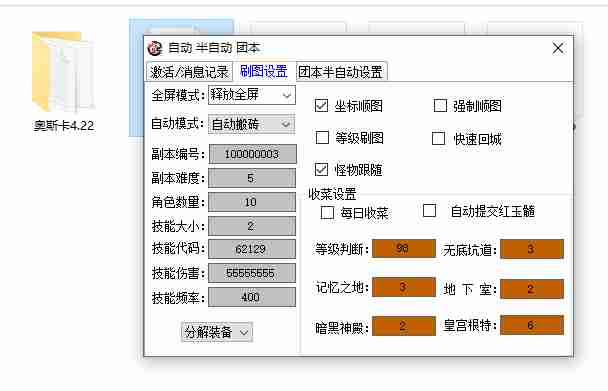This screenshot has width=608, height=391.
Task: Click the orange 等级判断 field
Action: [404, 248]
